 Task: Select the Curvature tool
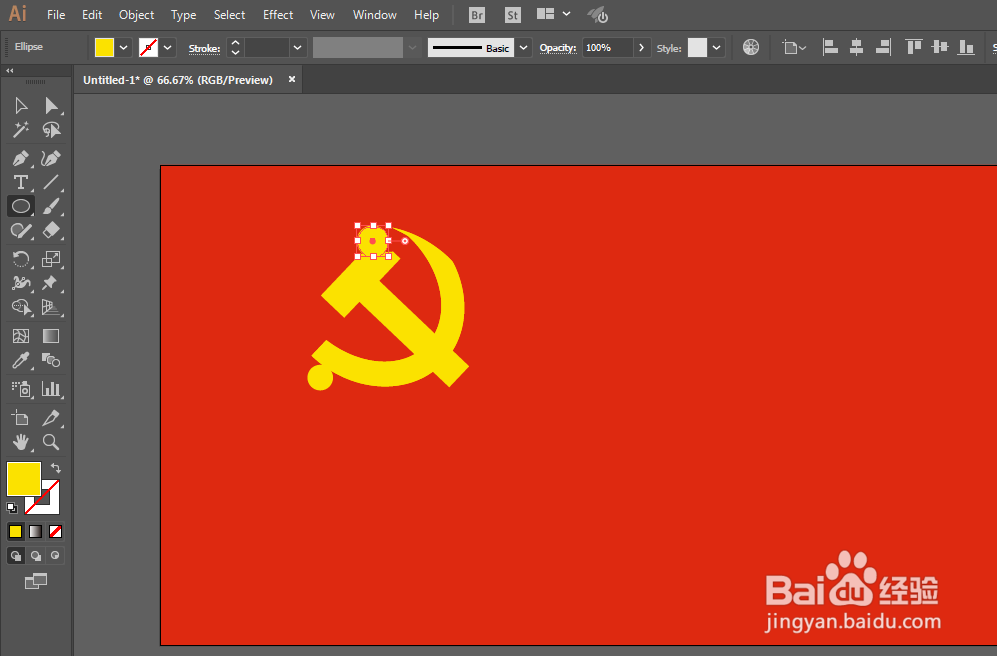51,158
